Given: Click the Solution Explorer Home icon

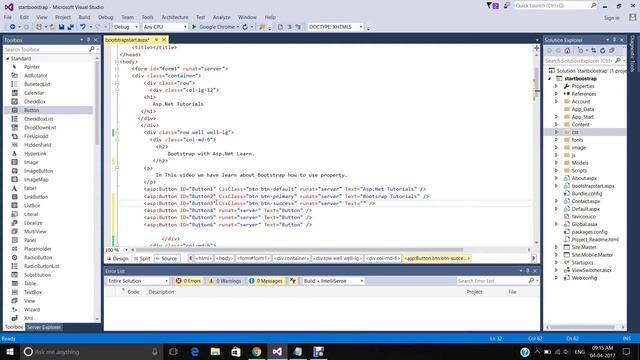Looking at the screenshot, I should (567, 51).
